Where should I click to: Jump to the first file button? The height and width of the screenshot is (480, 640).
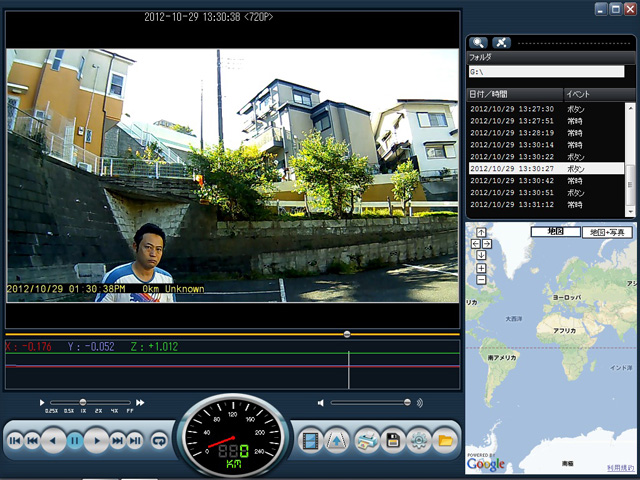[x=15, y=440]
